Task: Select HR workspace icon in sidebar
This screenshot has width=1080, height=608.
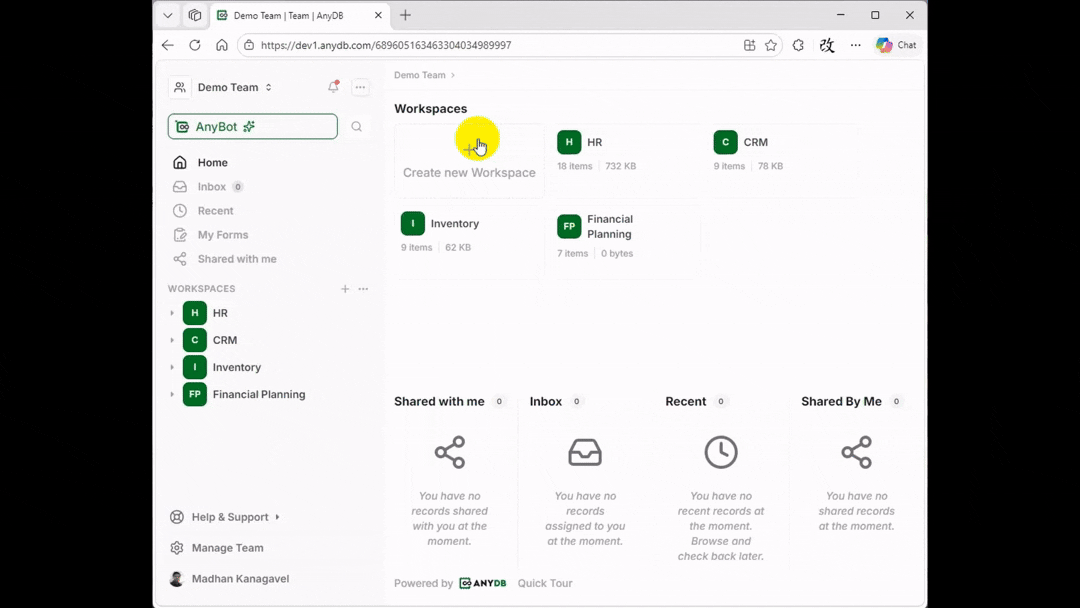Action: click(195, 313)
